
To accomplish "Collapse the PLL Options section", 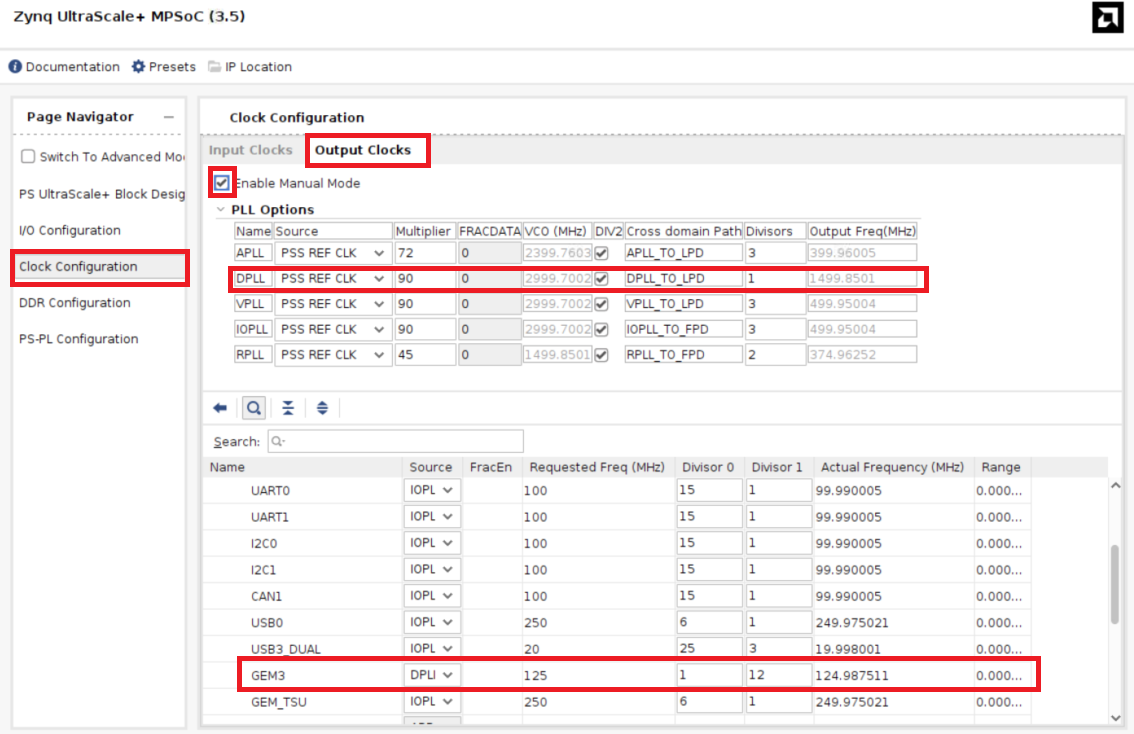I will [221, 210].
